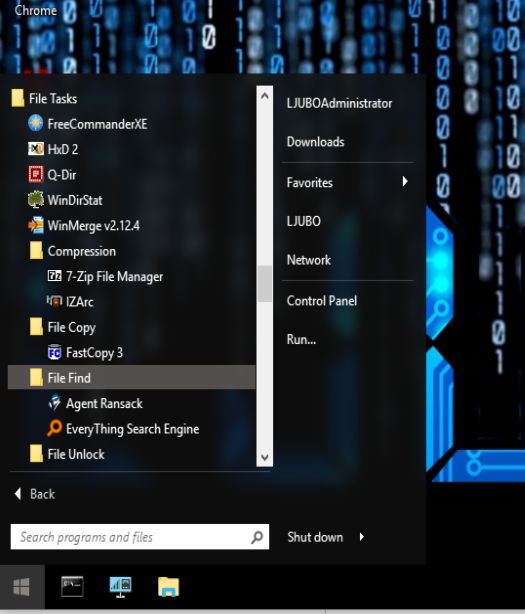Viewport: 525px width, 614px height.
Task: Click the programs list scrollbar down arrow
Action: pos(265,457)
